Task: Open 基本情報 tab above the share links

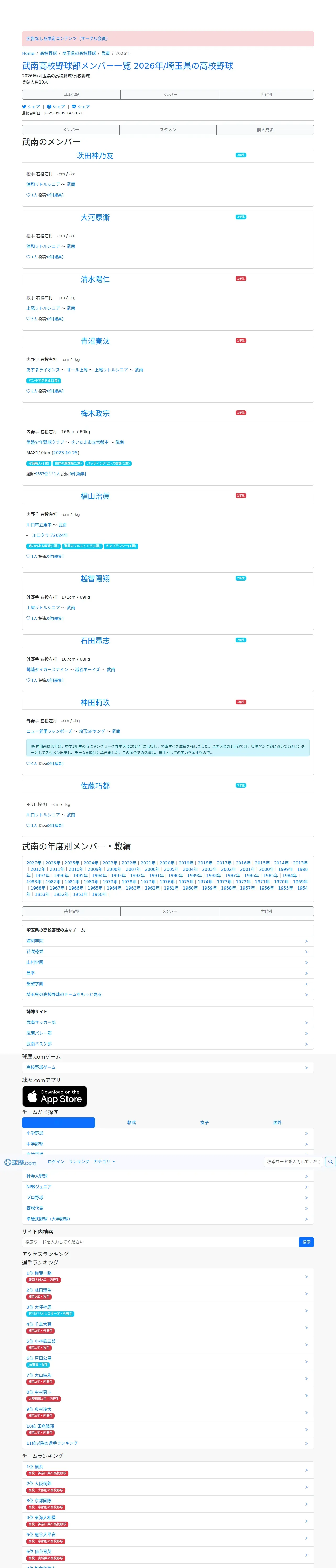Action: [71, 95]
